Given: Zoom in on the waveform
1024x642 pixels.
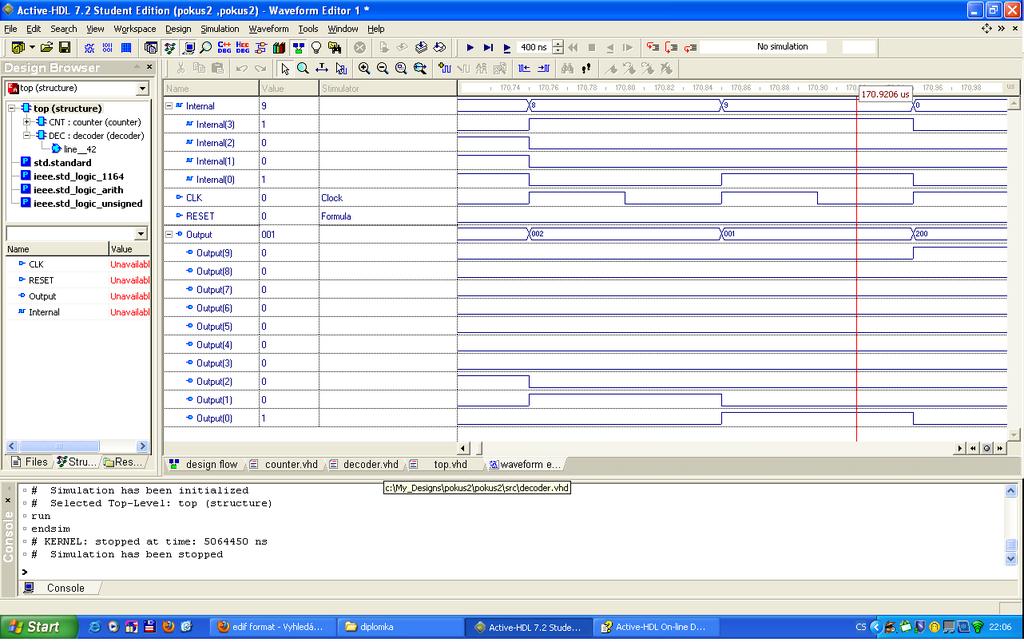Looking at the screenshot, I should (364, 69).
